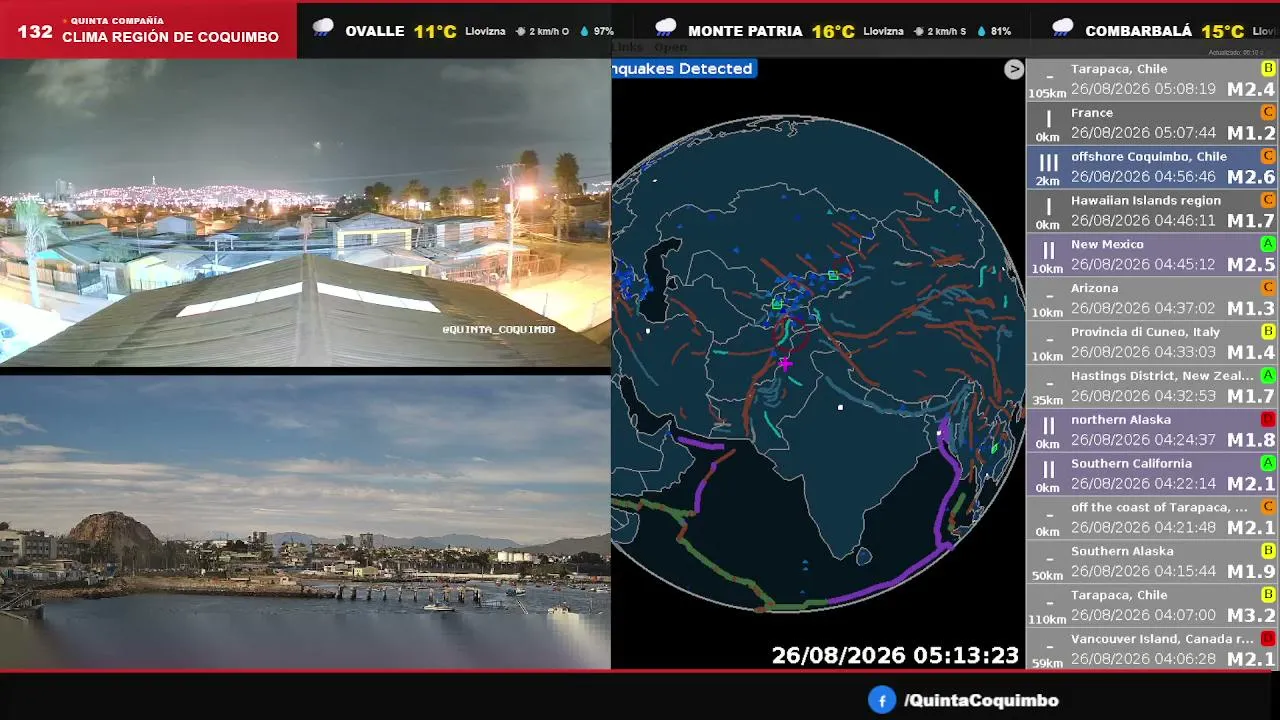The width and height of the screenshot is (1280, 720).
Task: Click the humidity drop icon beside 97%
Action: pyautogui.click(x=584, y=32)
